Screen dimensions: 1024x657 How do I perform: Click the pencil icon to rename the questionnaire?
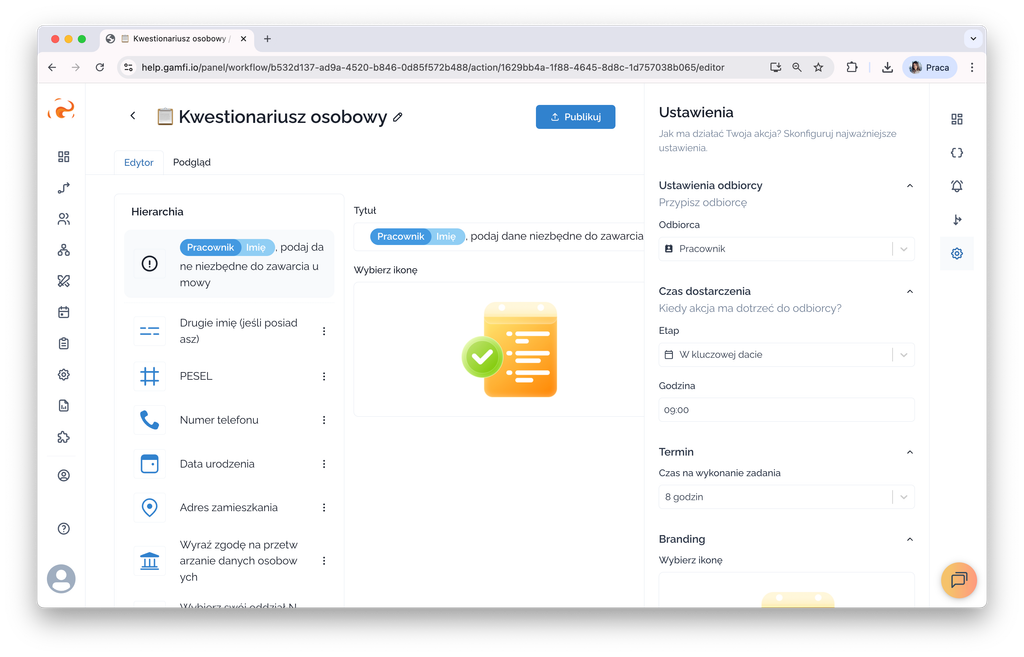tap(398, 117)
